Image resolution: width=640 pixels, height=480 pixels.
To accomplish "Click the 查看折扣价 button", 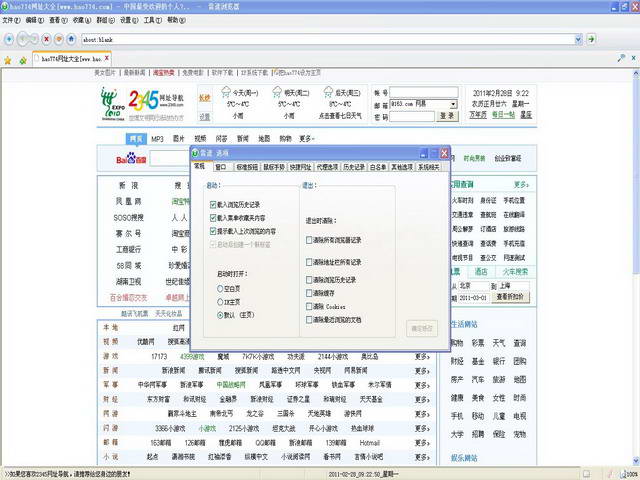I will click(x=510, y=297).
